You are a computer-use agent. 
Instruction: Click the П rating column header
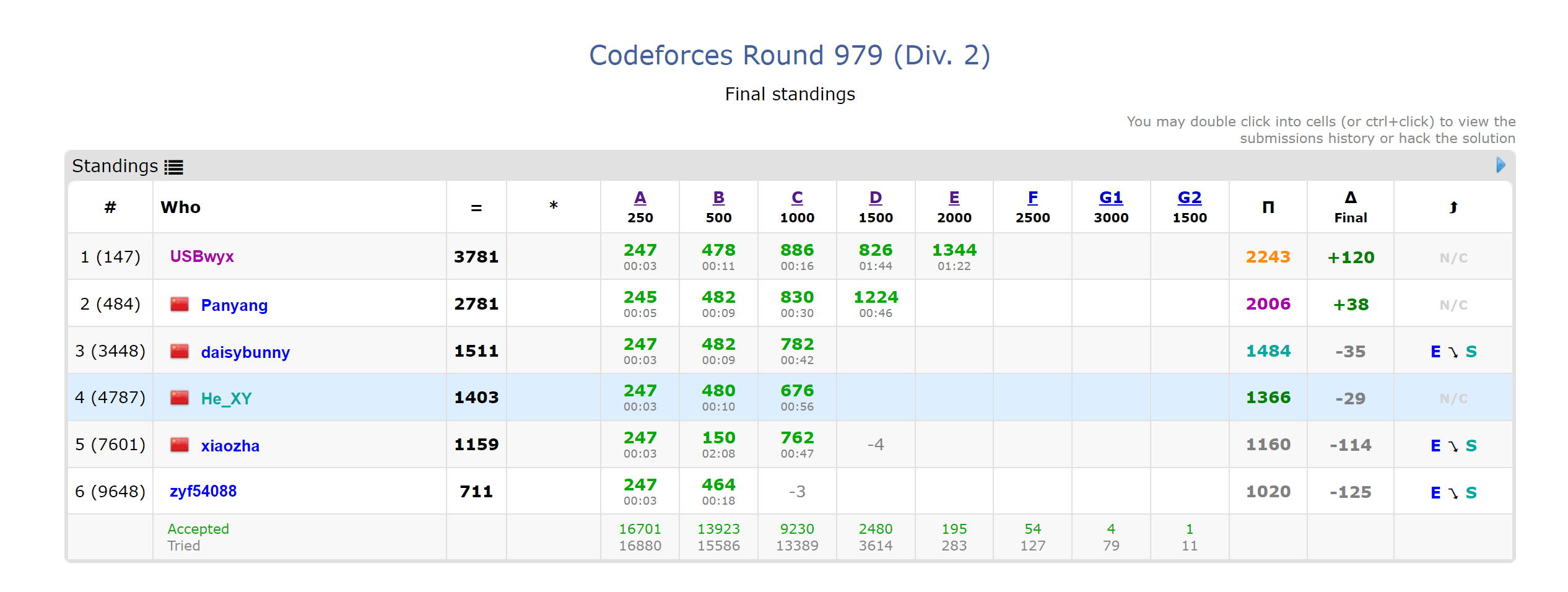(x=1268, y=207)
